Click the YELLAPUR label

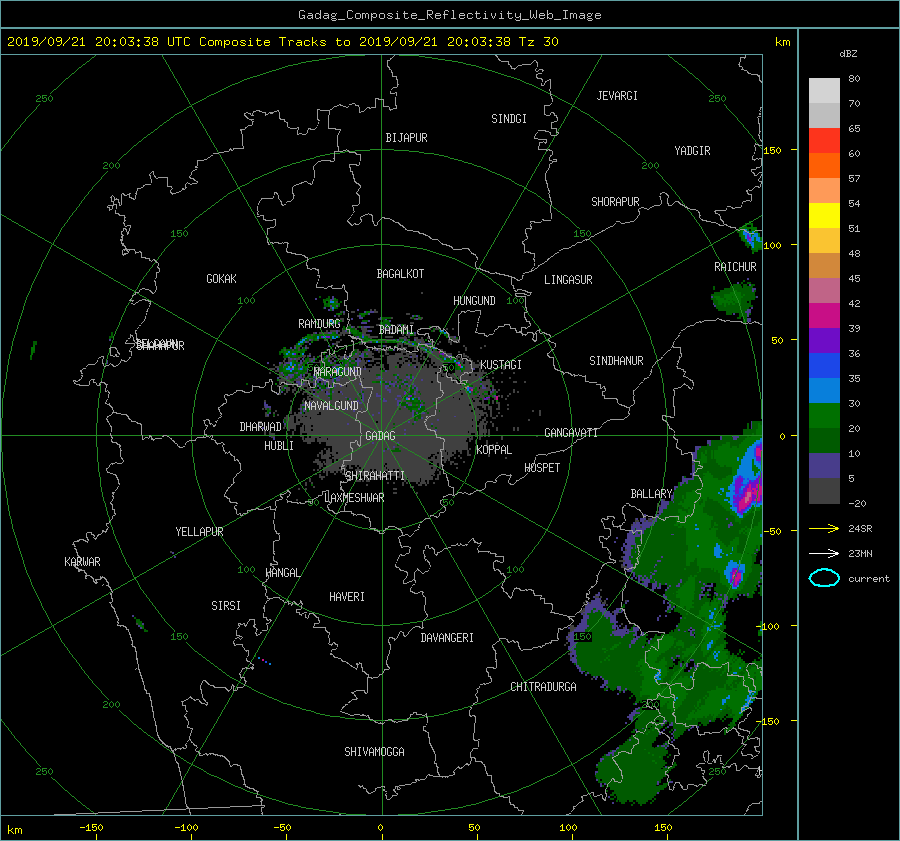[199, 532]
